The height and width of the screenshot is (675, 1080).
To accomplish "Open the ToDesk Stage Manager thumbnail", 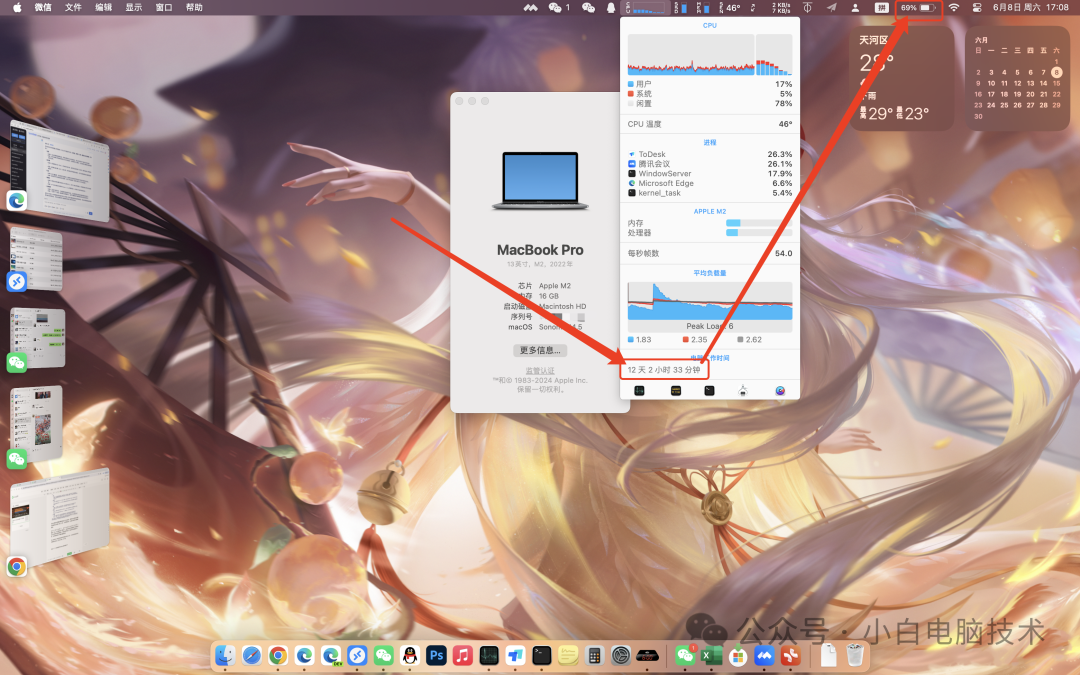I will [37, 260].
